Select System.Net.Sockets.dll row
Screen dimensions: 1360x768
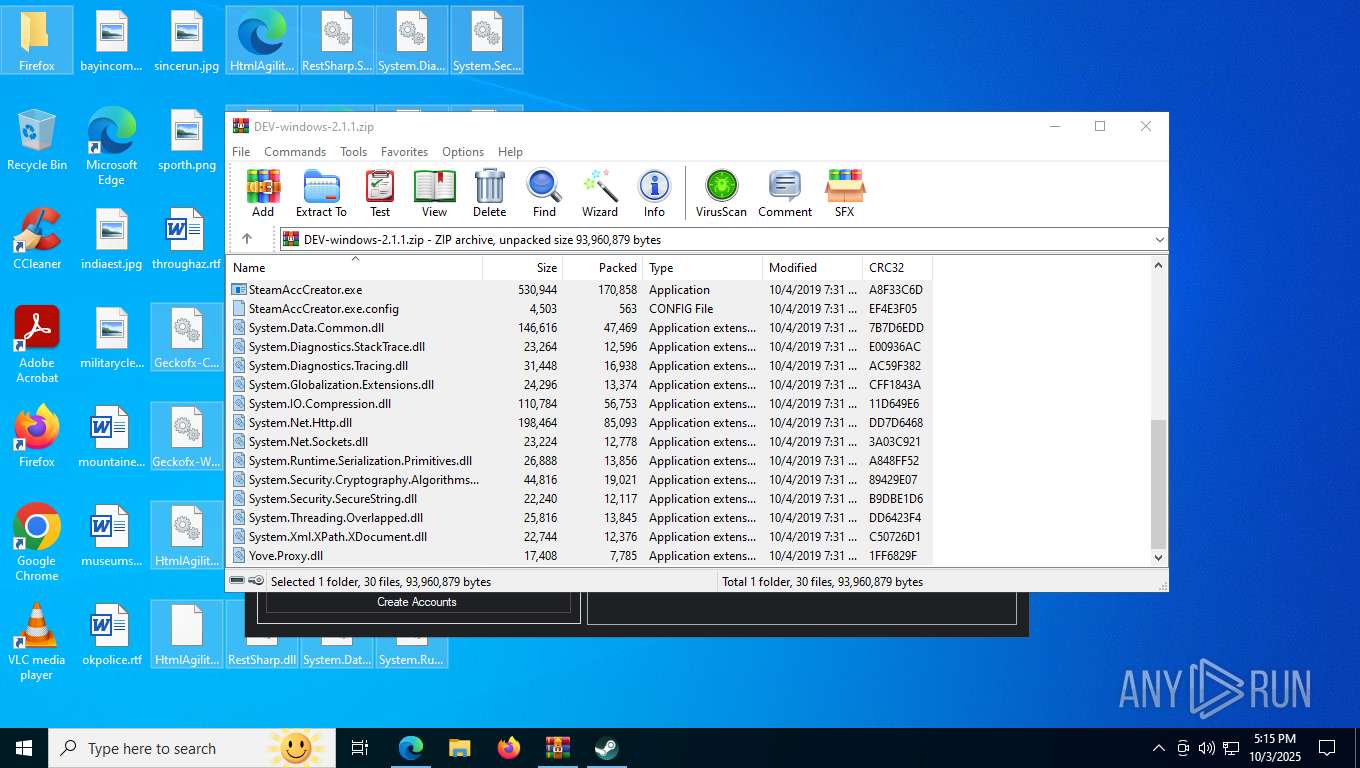580,442
